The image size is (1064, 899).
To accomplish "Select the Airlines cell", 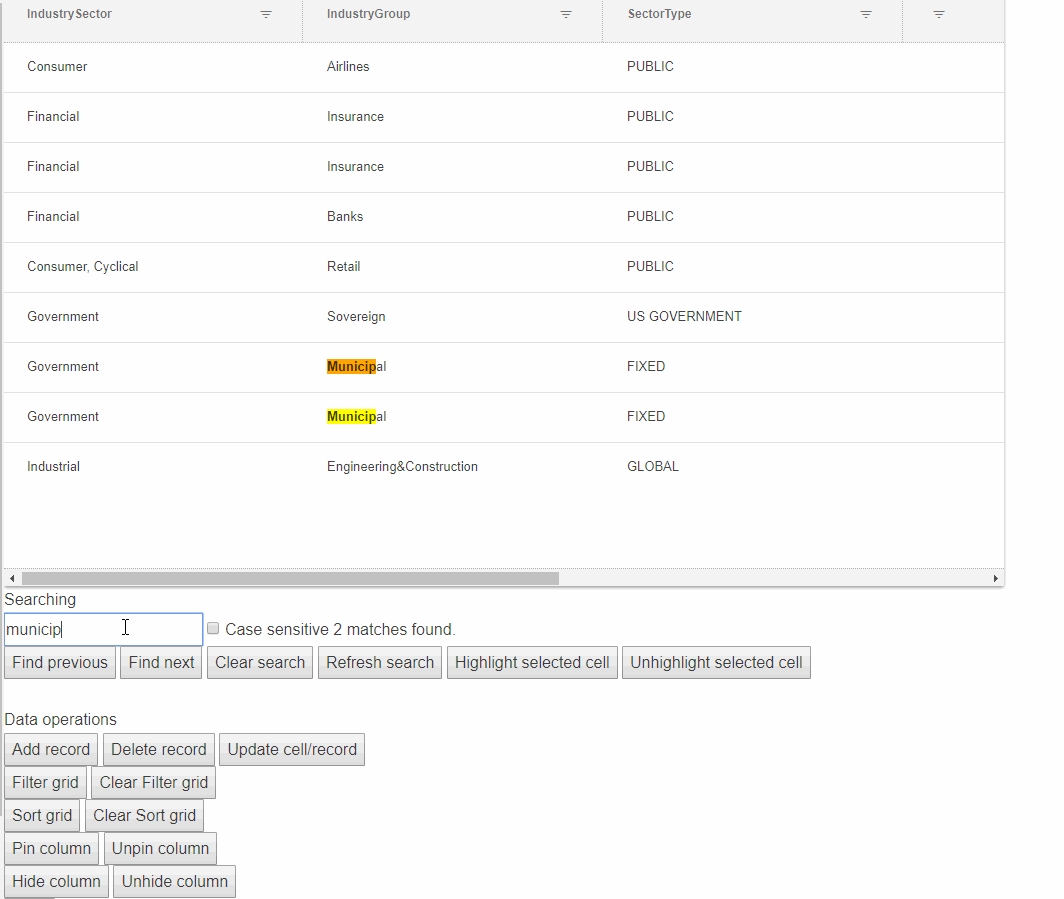I will (x=453, y=67).
